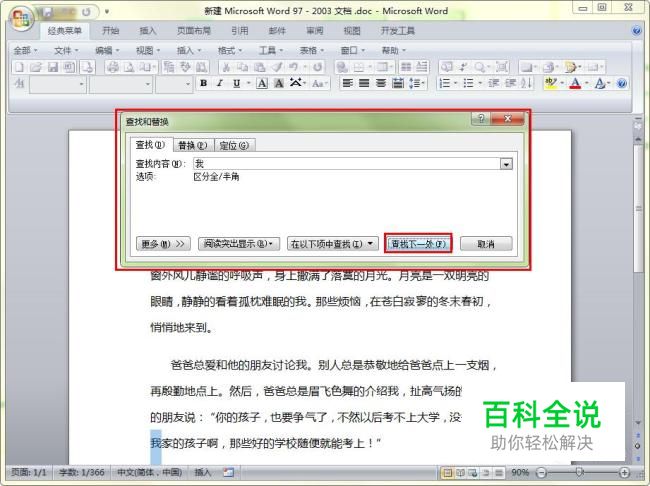
Task: Click the Cut scissors icon
Action: coord(226,67)
